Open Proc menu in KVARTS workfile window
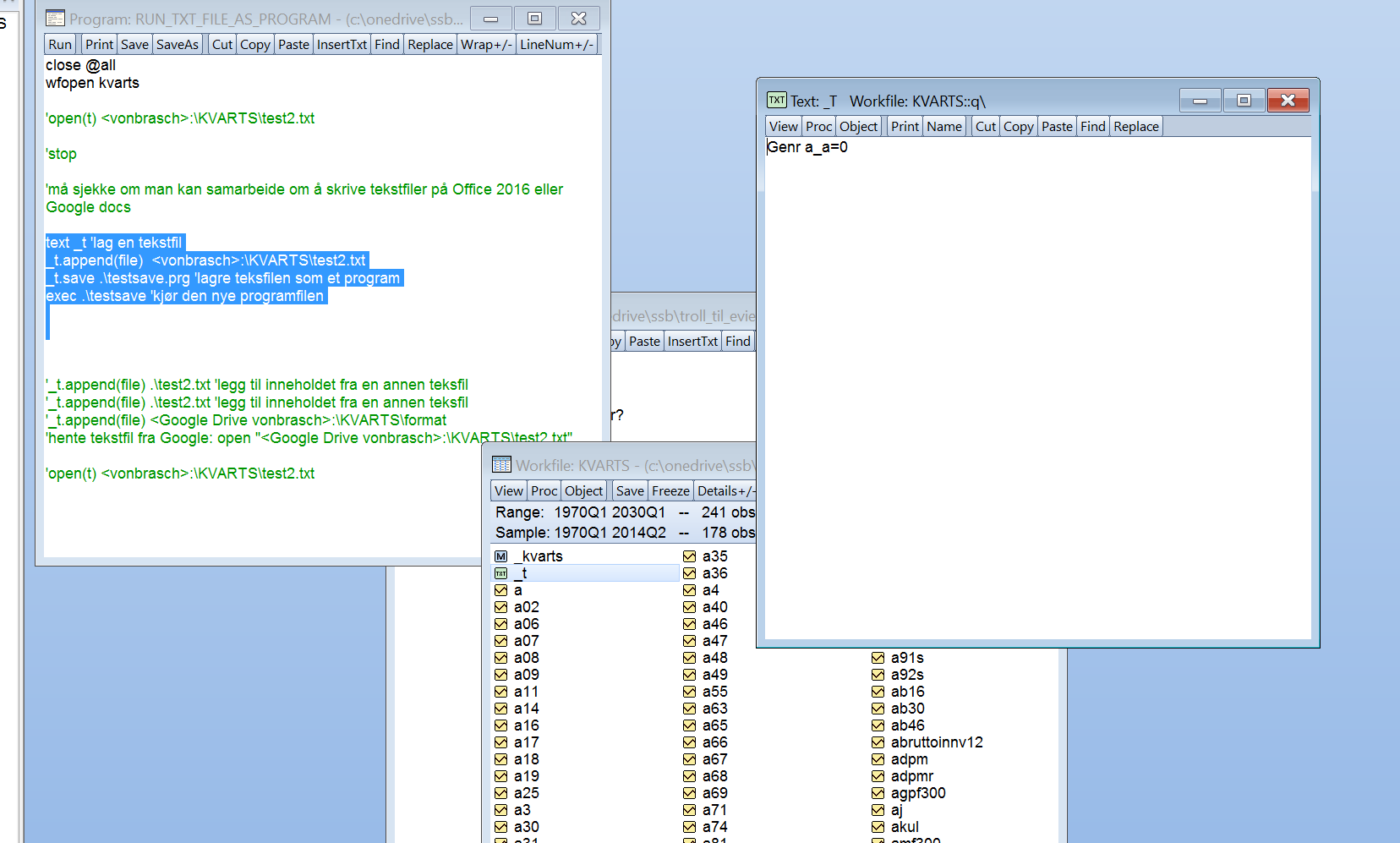 tap(544, 490)
